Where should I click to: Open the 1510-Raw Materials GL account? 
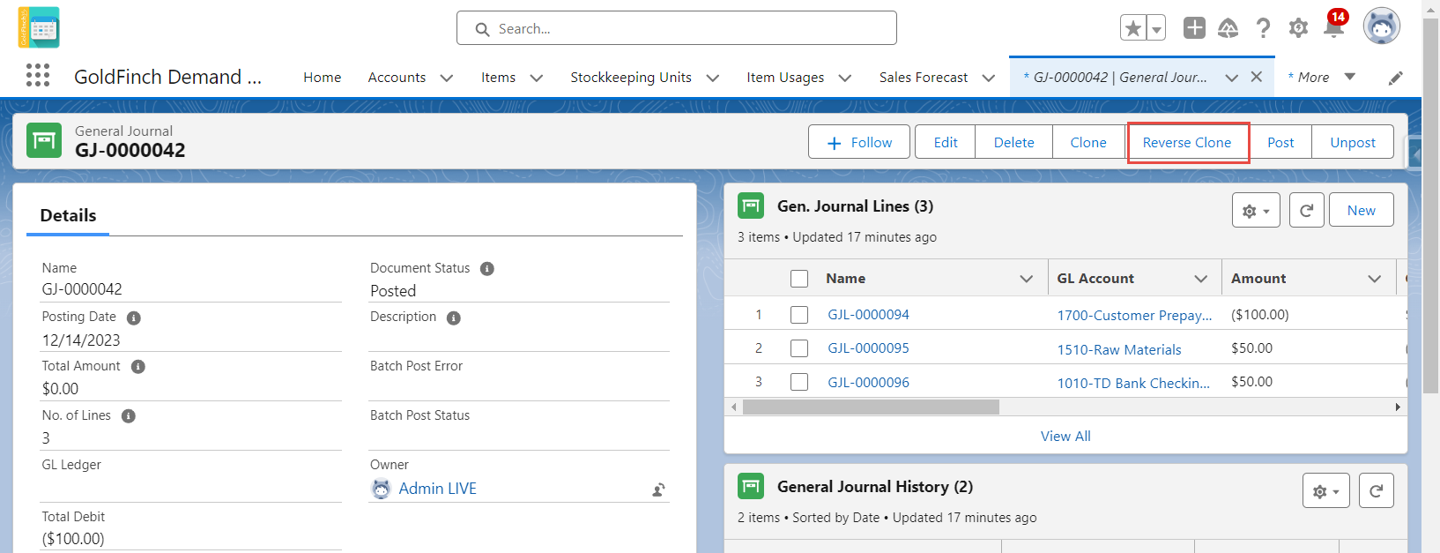tap(1119, 349)
